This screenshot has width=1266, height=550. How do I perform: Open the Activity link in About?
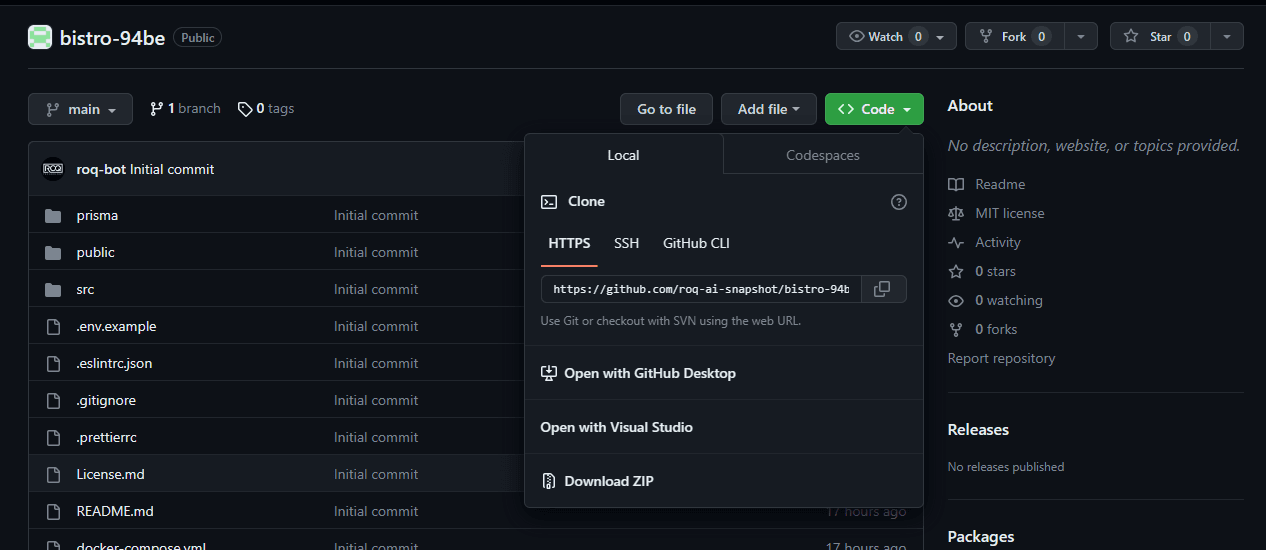tap(998, 243)
